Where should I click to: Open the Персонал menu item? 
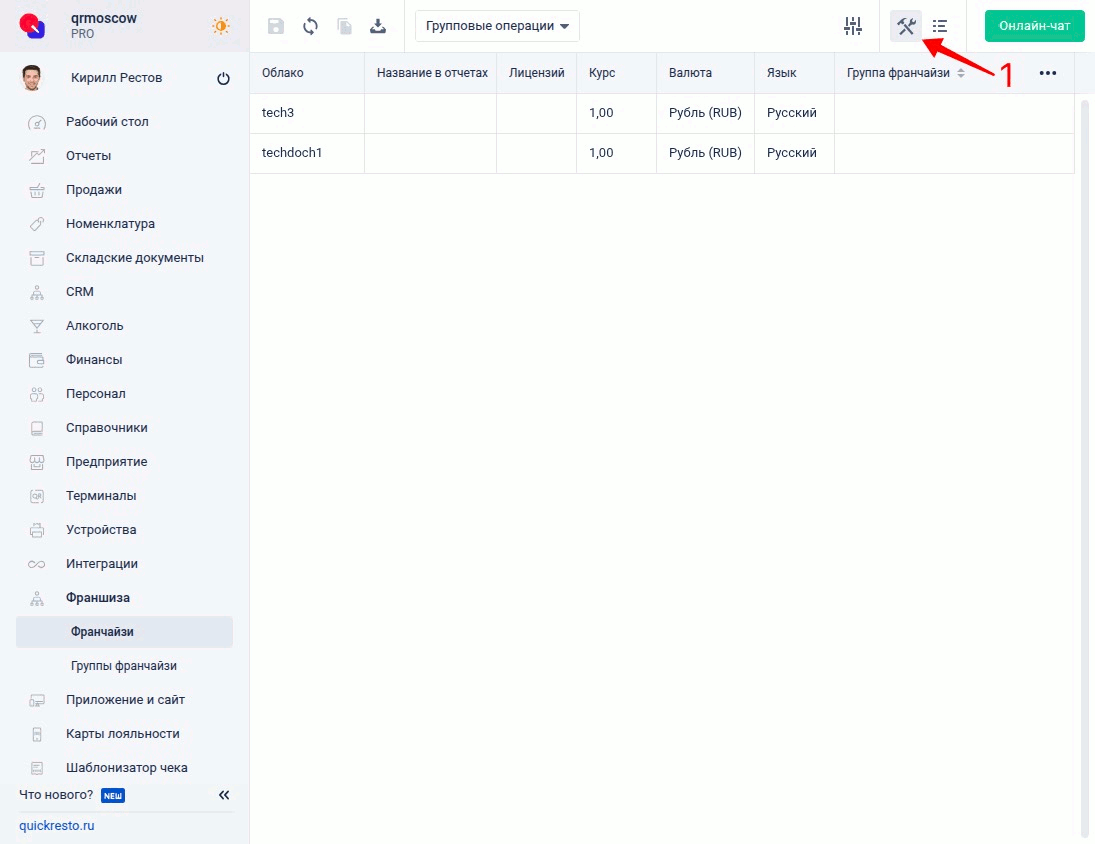point(96,394)
